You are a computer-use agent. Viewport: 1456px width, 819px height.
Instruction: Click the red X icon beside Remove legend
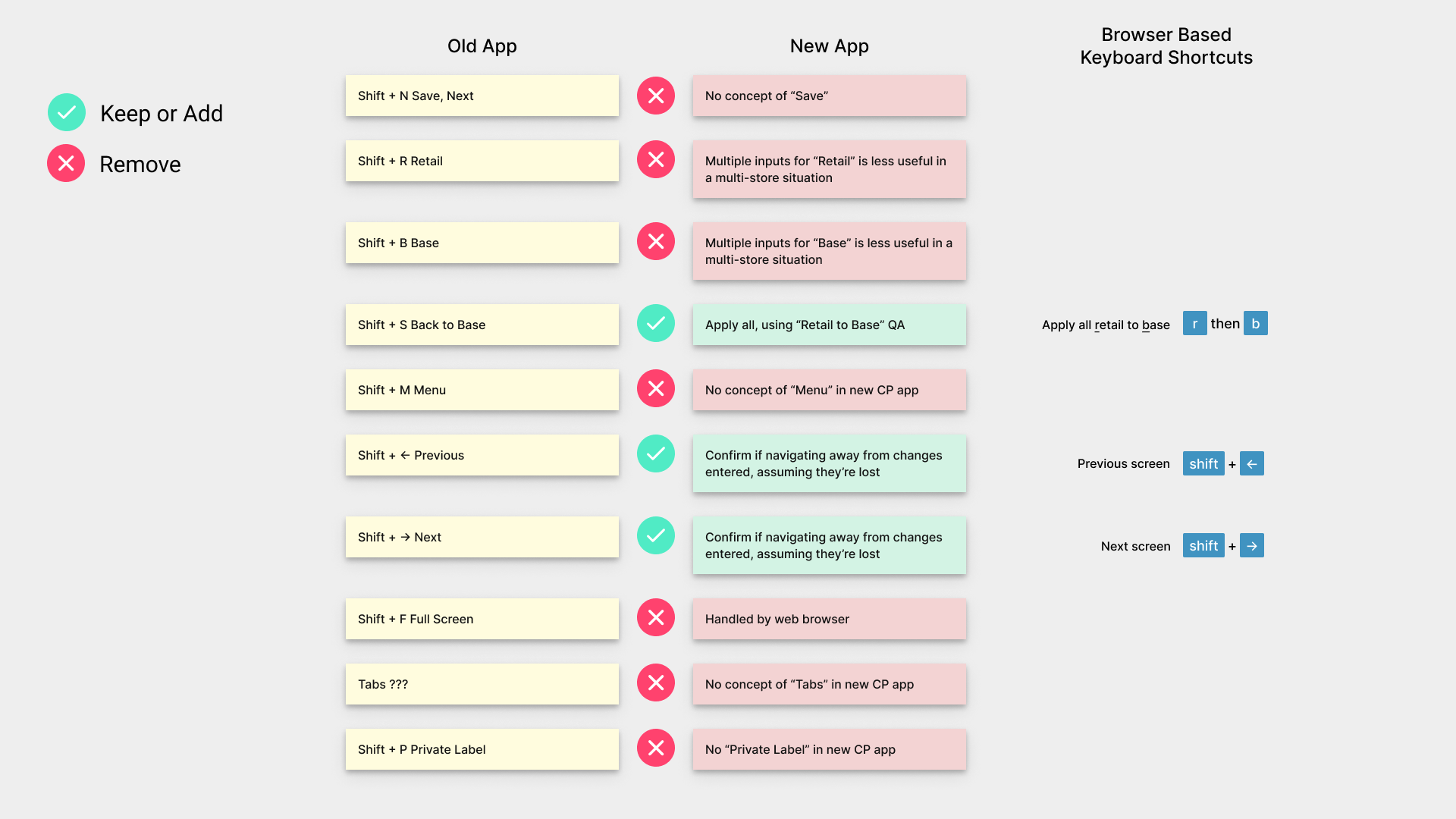[x=66, y=164]
